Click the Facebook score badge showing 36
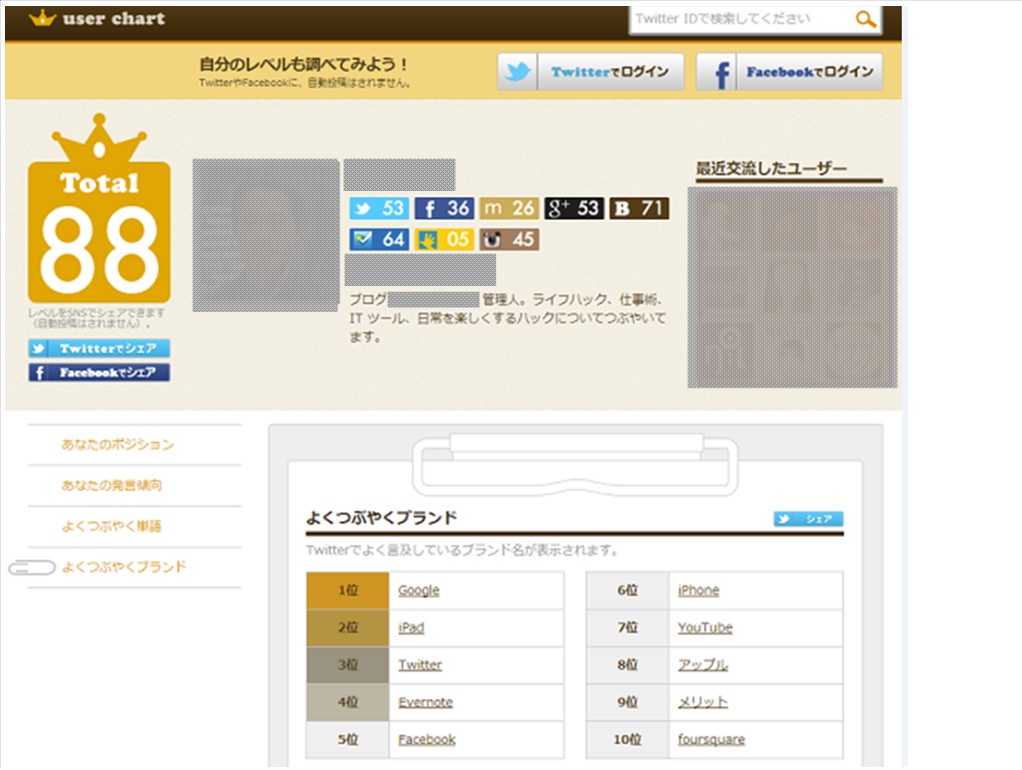The height and width of the screenshot is (770, 1022). tap(444, 208)
